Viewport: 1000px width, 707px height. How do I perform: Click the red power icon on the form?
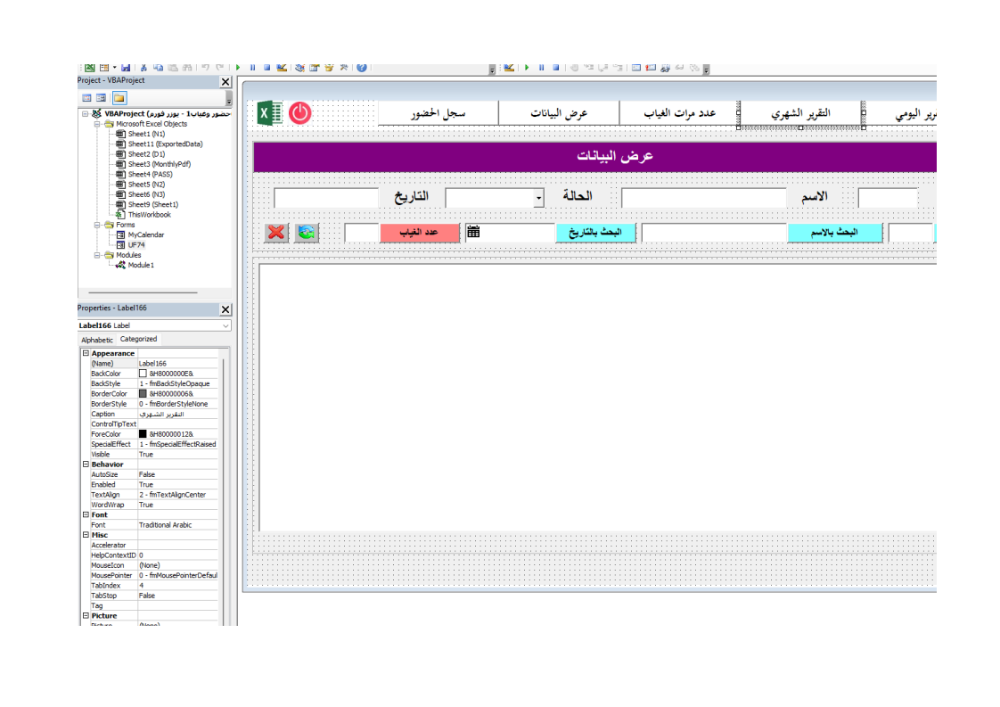[300, 113]
